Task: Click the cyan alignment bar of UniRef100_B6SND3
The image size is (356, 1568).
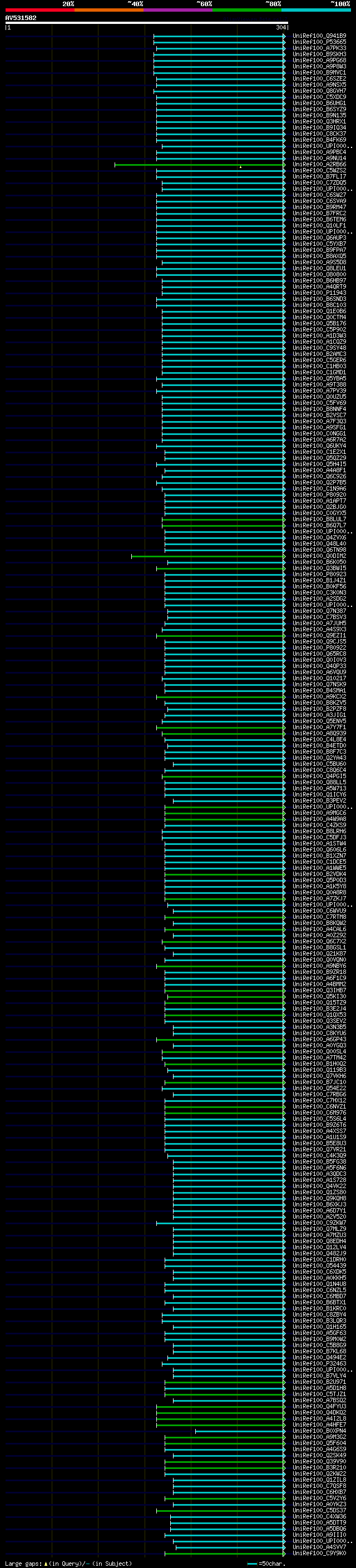Action: [220, 299]
